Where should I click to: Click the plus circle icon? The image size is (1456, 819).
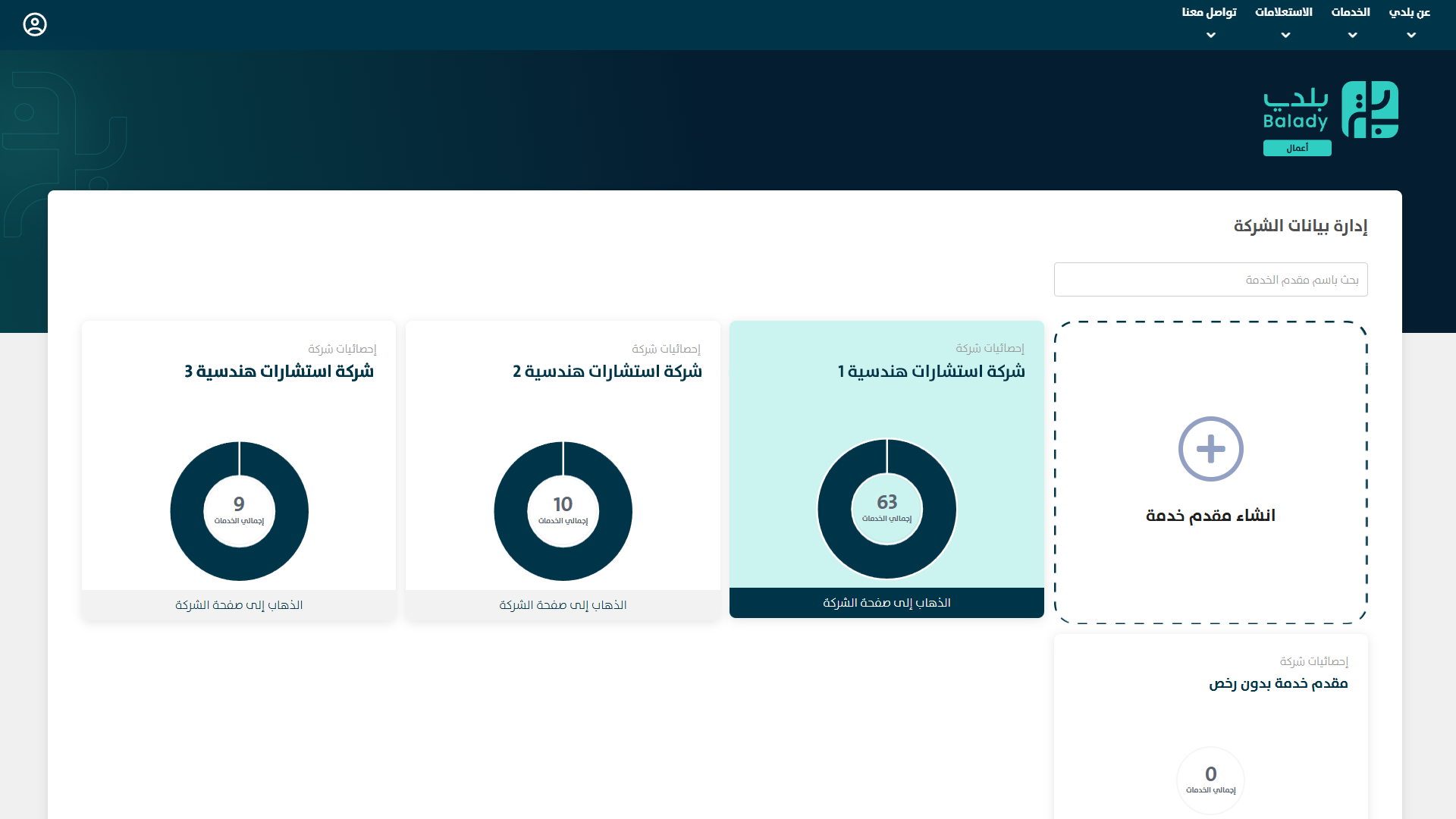pyautogui.click(x=1210, y=449)
